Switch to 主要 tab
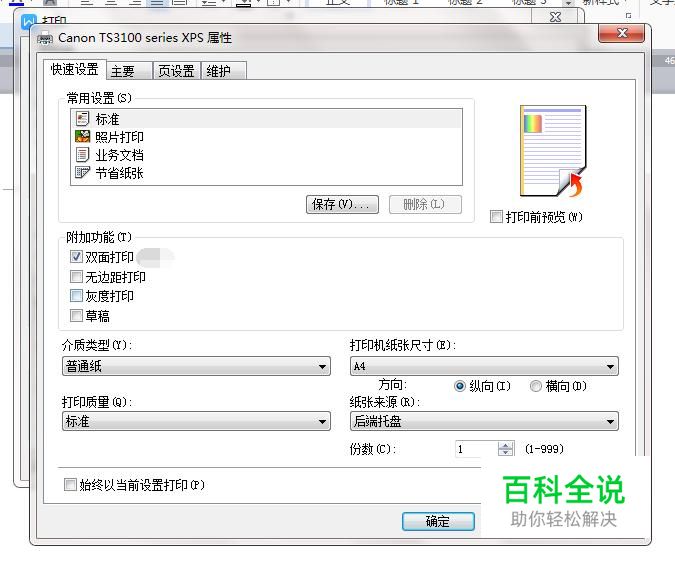 coord(129,71)
